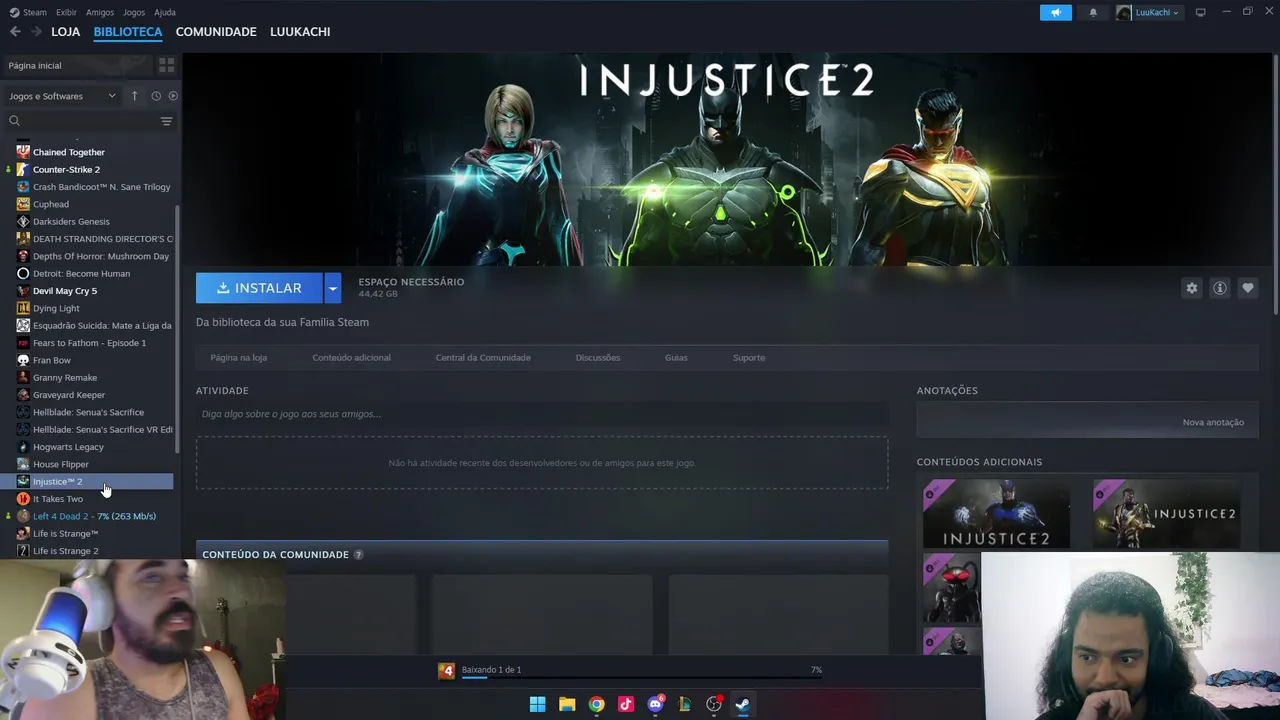Viewport: 1280px width, 720px height.
Task: Open first Injustice 2 DLC thumbnail
Action: pos(997,514)
